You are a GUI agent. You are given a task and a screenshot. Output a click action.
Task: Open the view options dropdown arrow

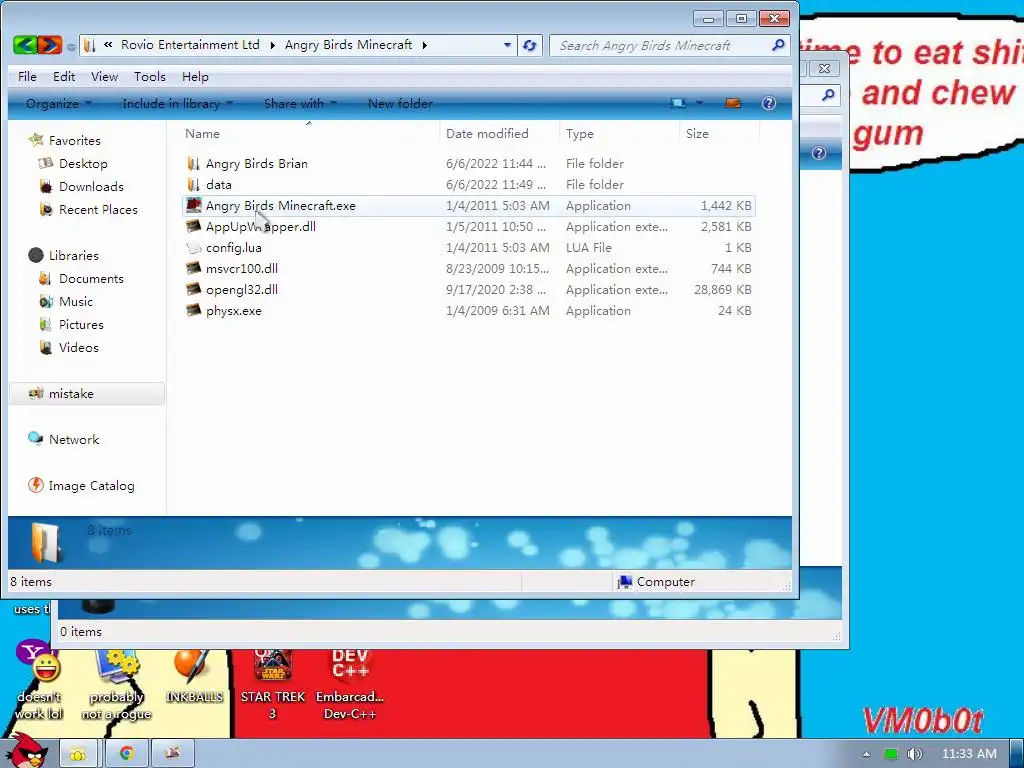[699, 103]
